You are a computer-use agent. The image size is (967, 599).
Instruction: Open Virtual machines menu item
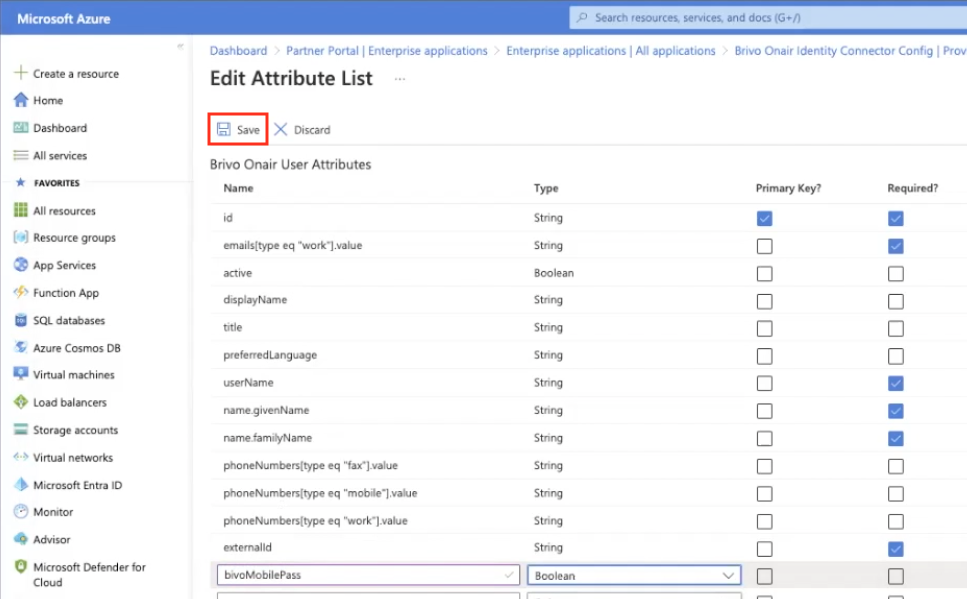tap(74, 374)
